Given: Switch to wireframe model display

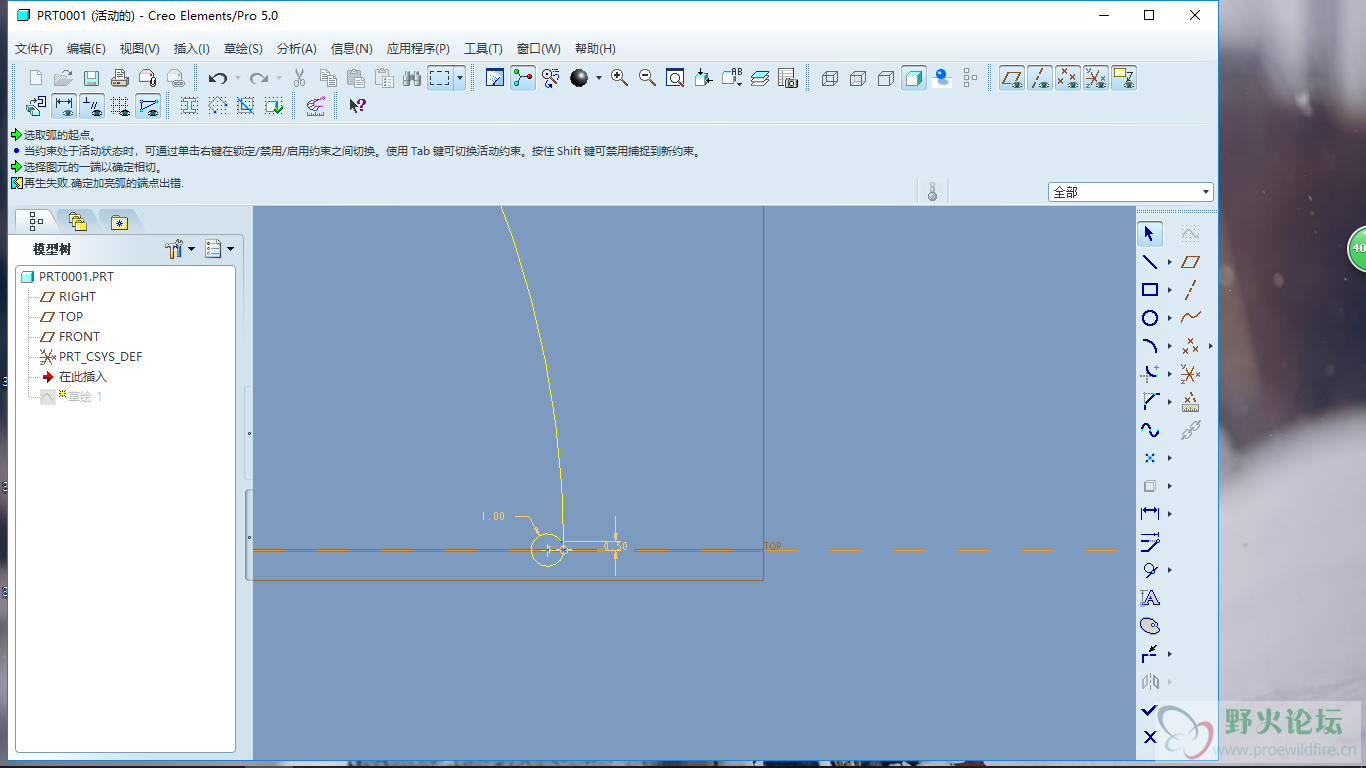Looking at the screenshot, I should (x=830, y=78).
